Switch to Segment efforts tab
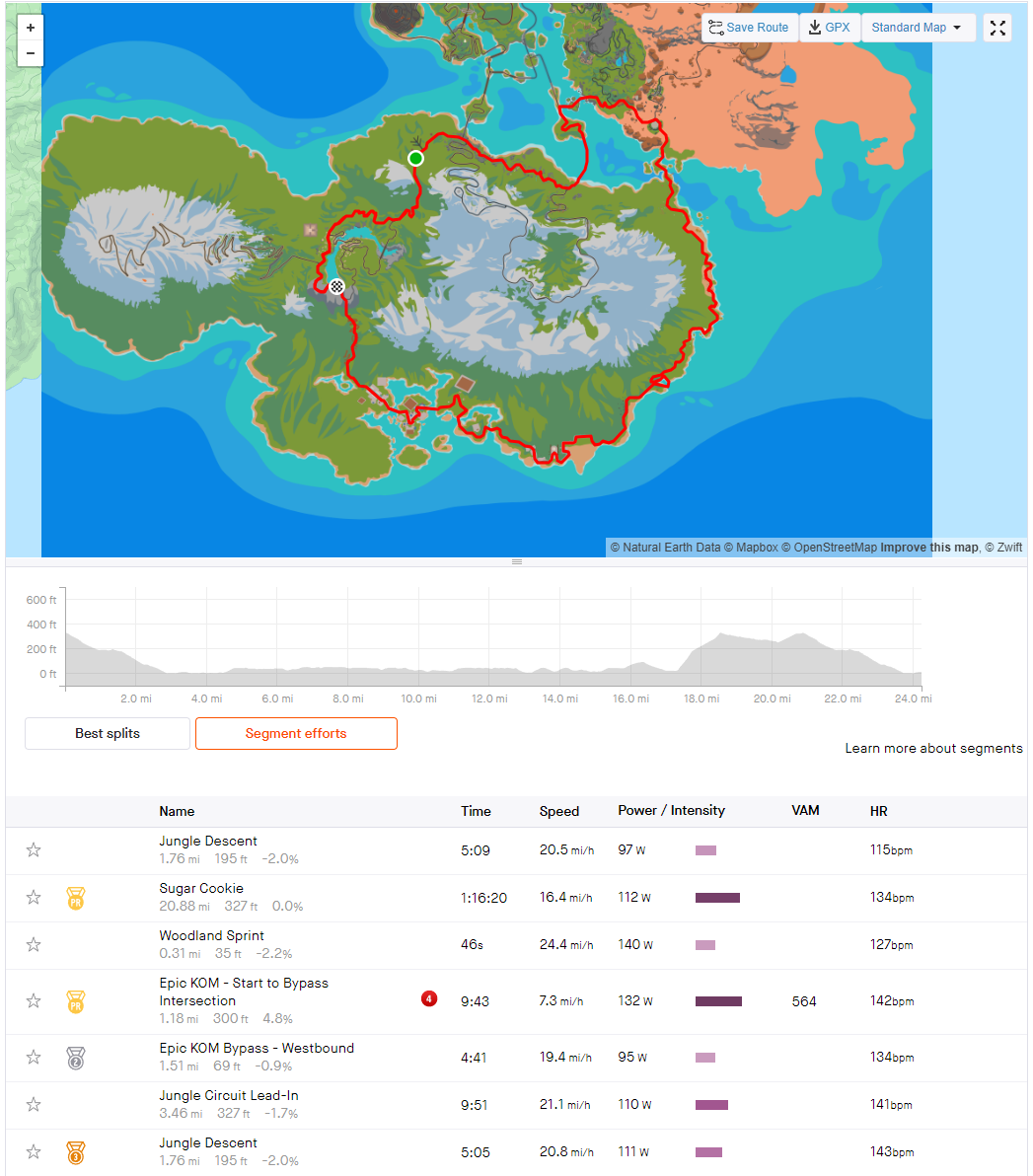 296,733
